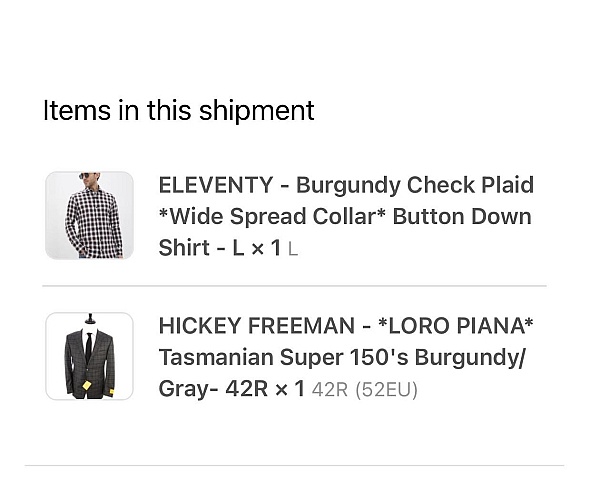The height and width of the screenshot is (500, 600).
Task: Click the "*LORO PIANA*" text
Action: click(455, 326)
